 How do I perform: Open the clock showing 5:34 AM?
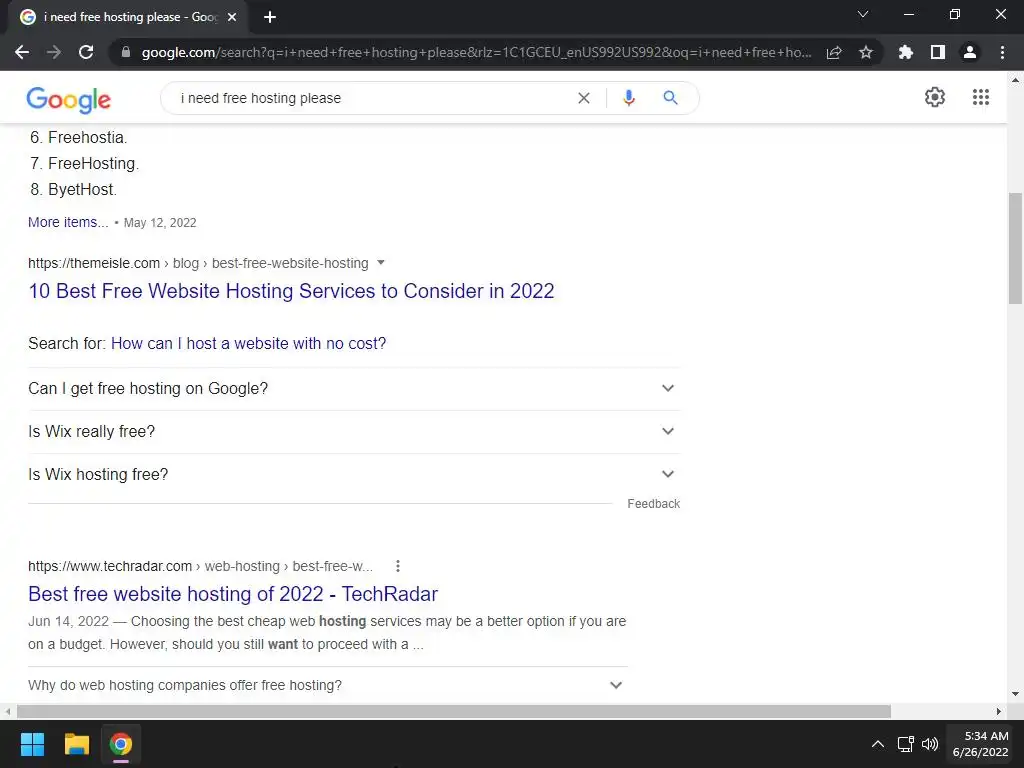(x=980, y=744)
